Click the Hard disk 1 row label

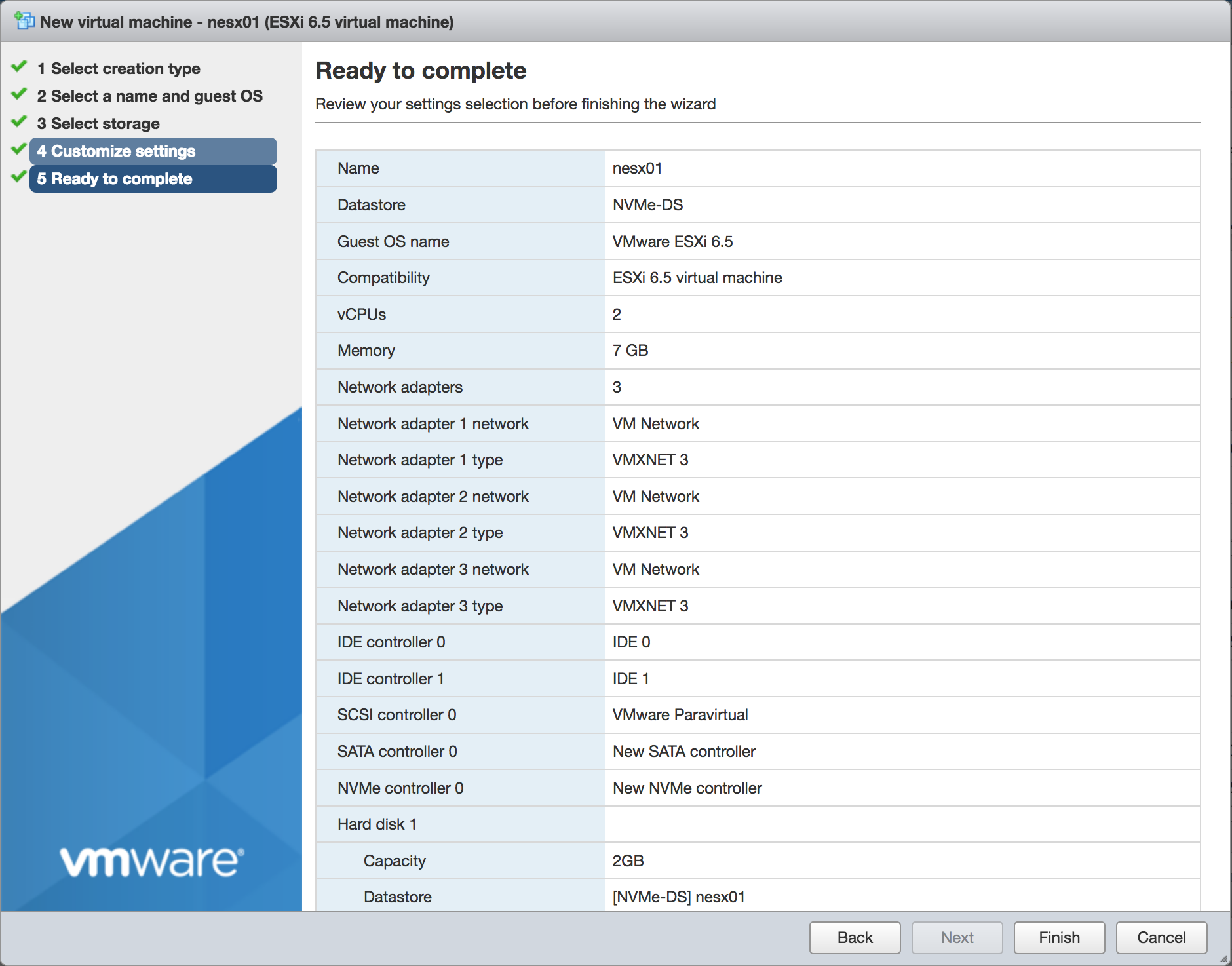[377, 824]
